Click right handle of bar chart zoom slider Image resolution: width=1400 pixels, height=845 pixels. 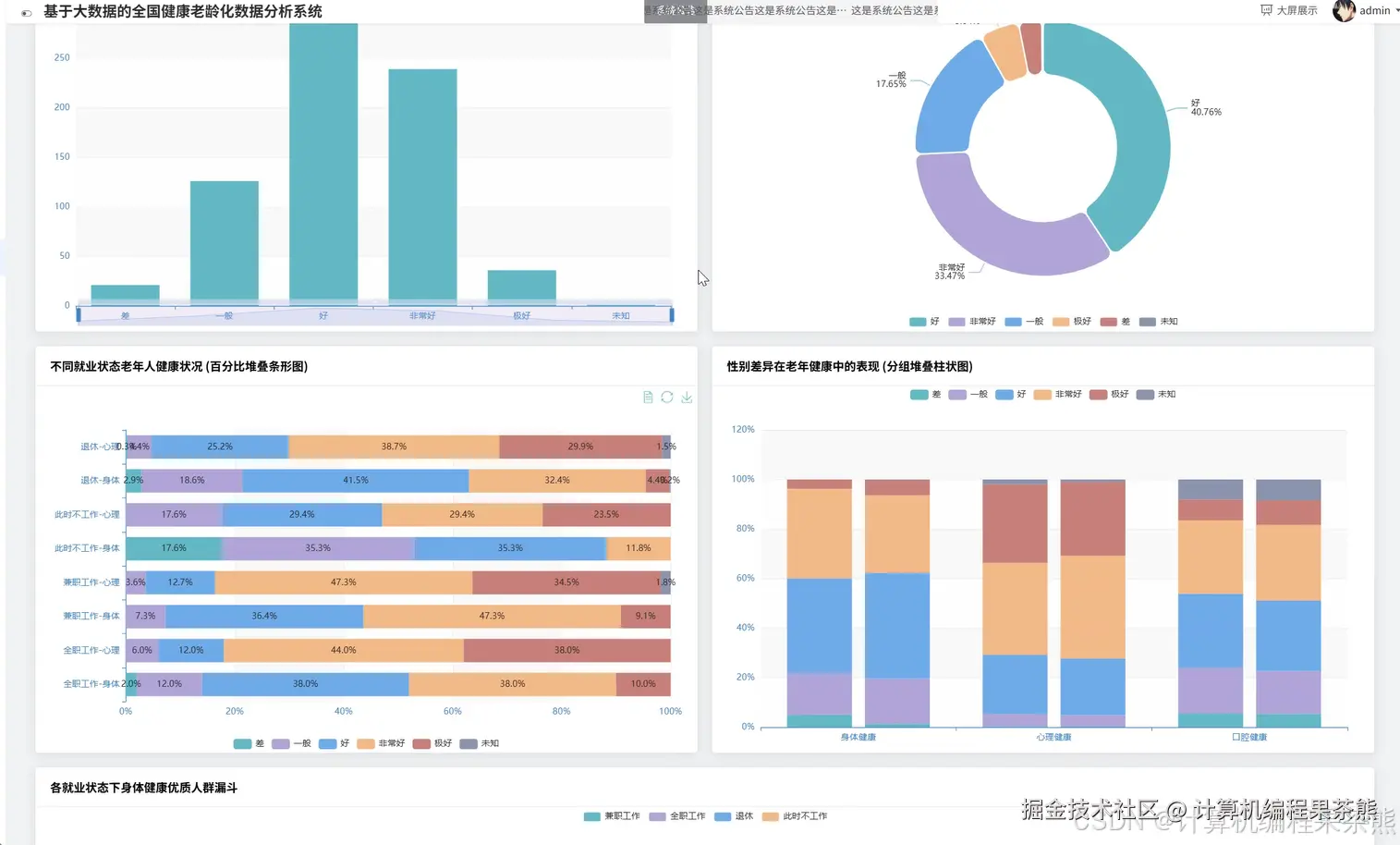point(672,315)
